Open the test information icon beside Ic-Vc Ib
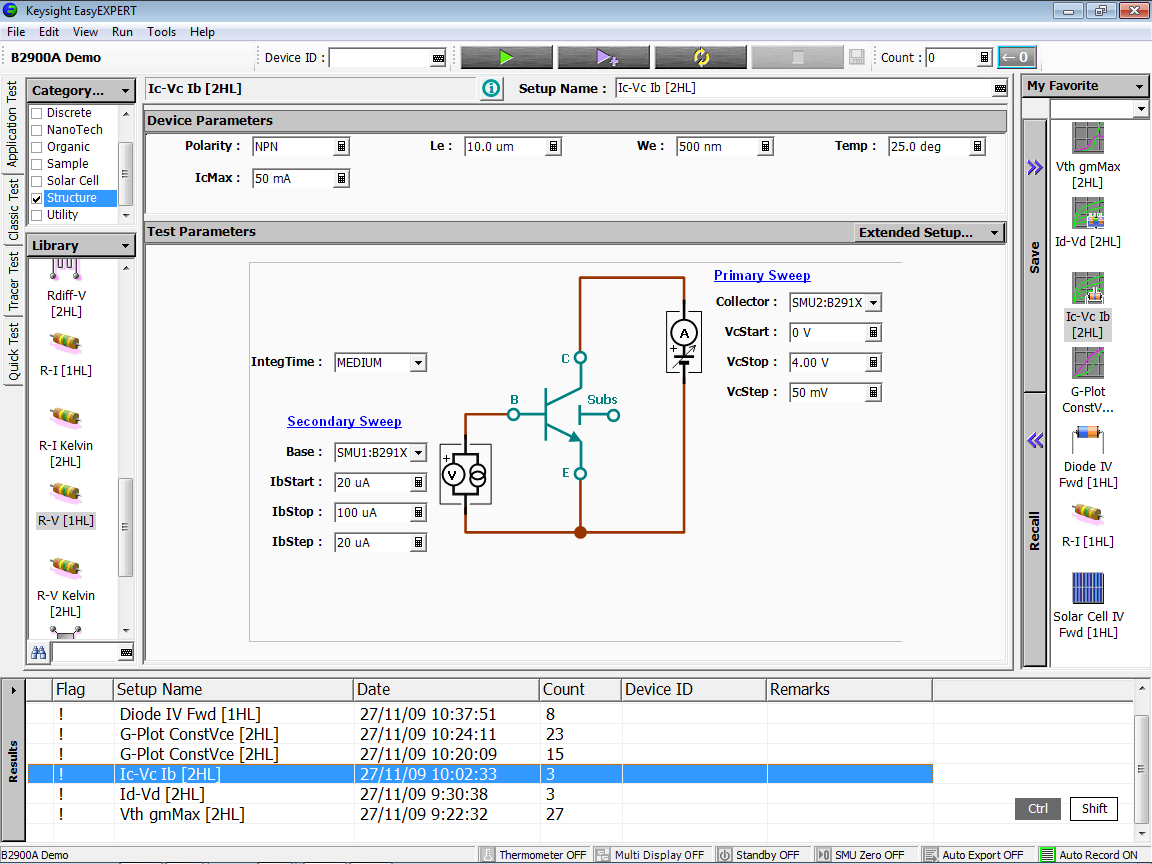 point(491,89)
